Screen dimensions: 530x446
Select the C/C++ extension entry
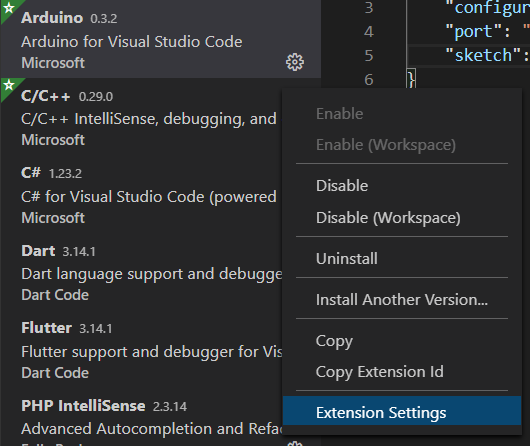point(141,117)
